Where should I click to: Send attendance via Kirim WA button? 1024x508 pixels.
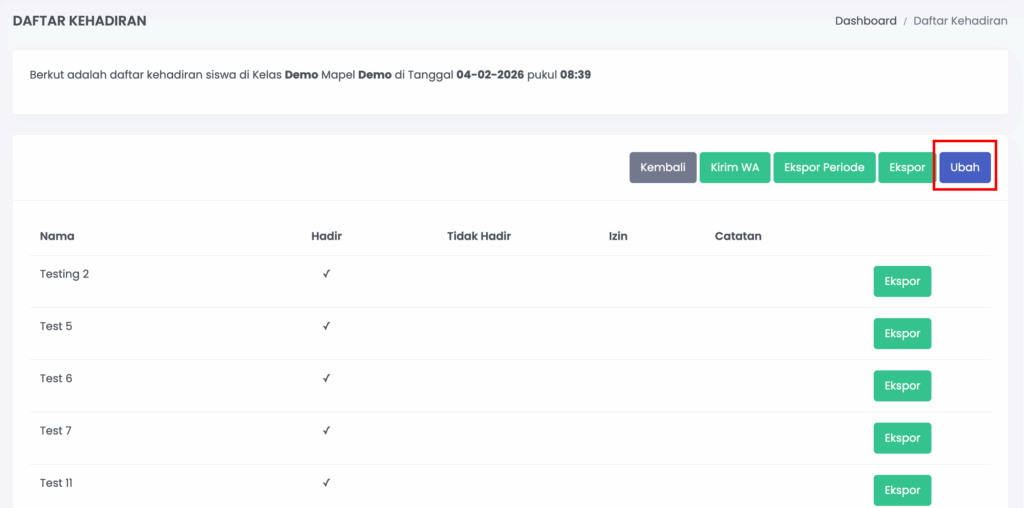734,168
